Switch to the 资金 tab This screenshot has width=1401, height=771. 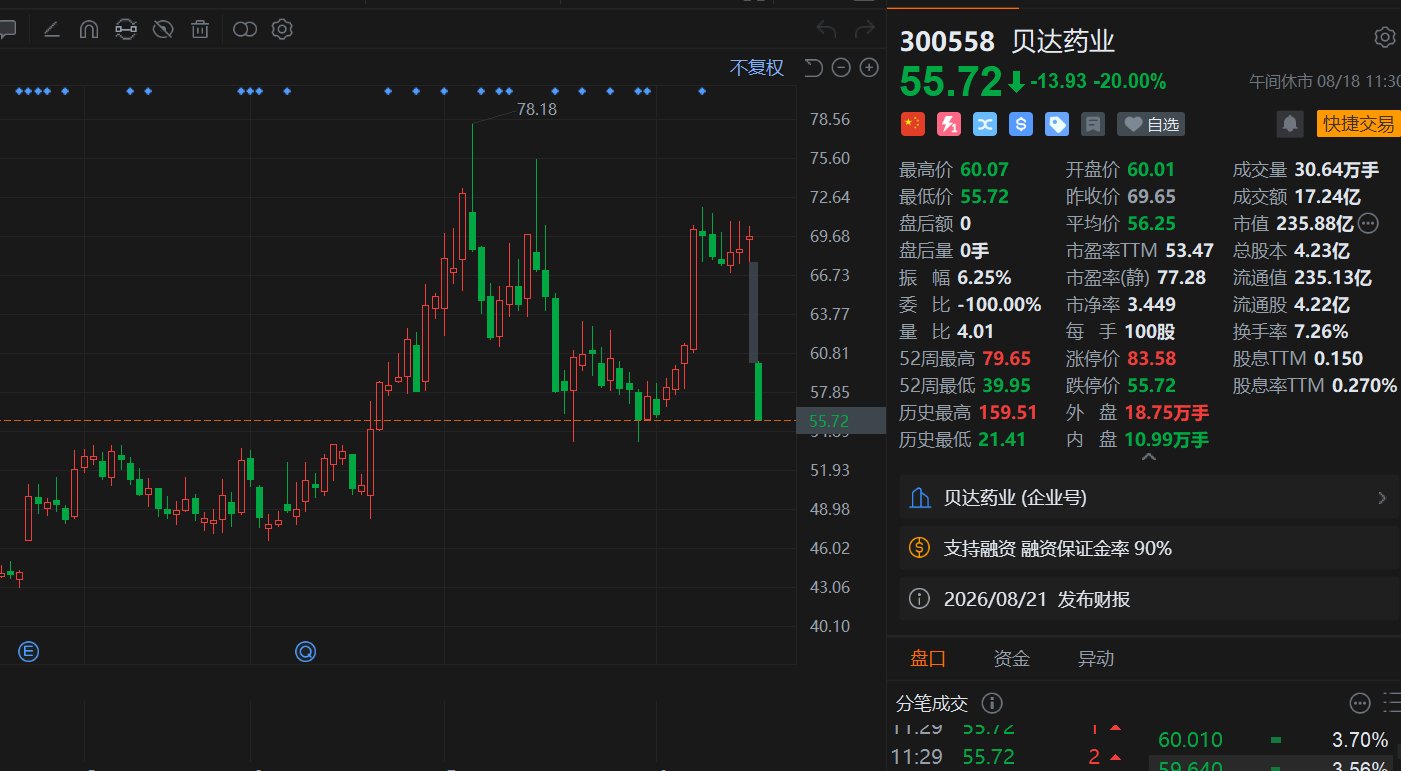pos(1011,658)
